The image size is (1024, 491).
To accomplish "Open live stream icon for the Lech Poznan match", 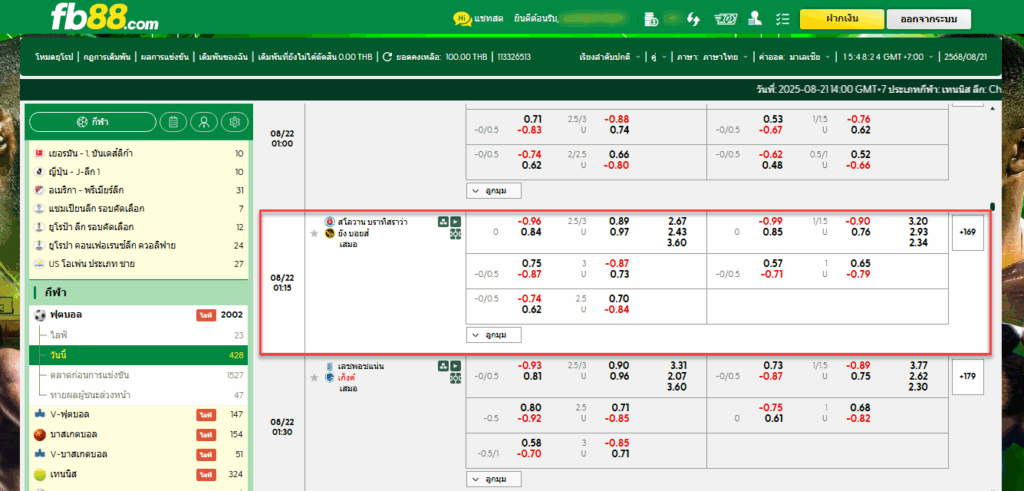I will coord(455,366).
